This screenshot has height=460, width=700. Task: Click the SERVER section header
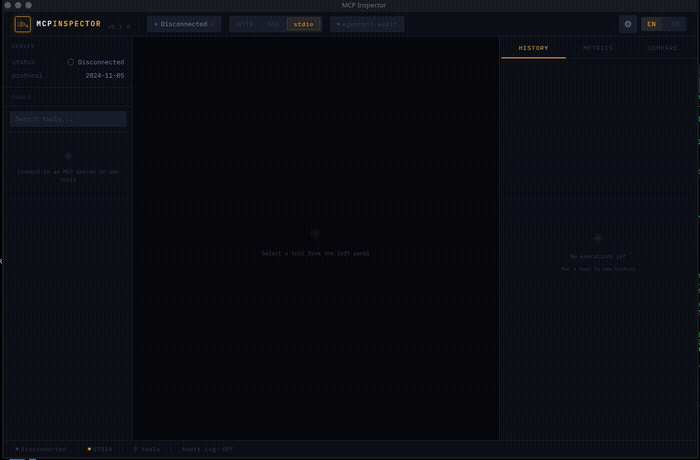pyautogui.click(x=23, y=46)
